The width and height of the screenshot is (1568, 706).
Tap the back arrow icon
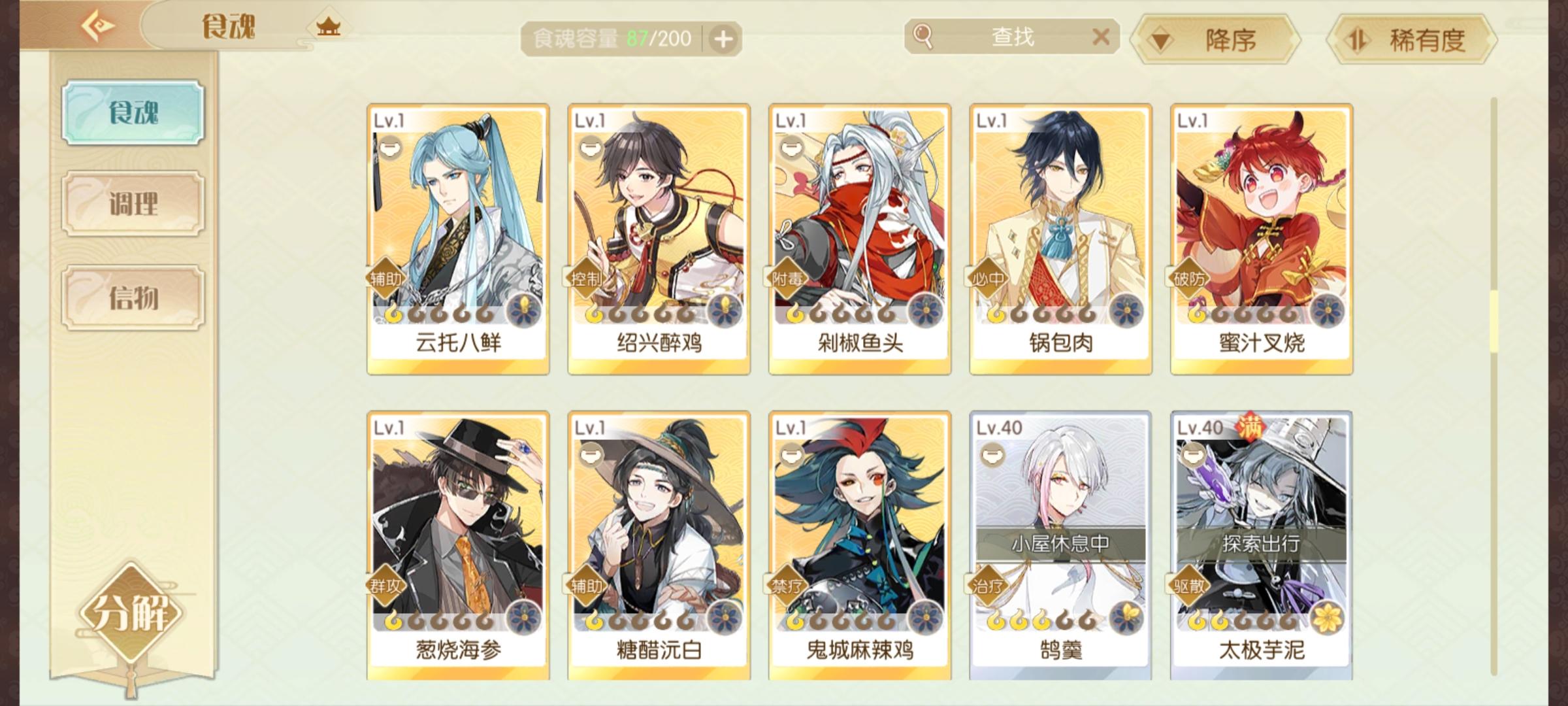98,26
